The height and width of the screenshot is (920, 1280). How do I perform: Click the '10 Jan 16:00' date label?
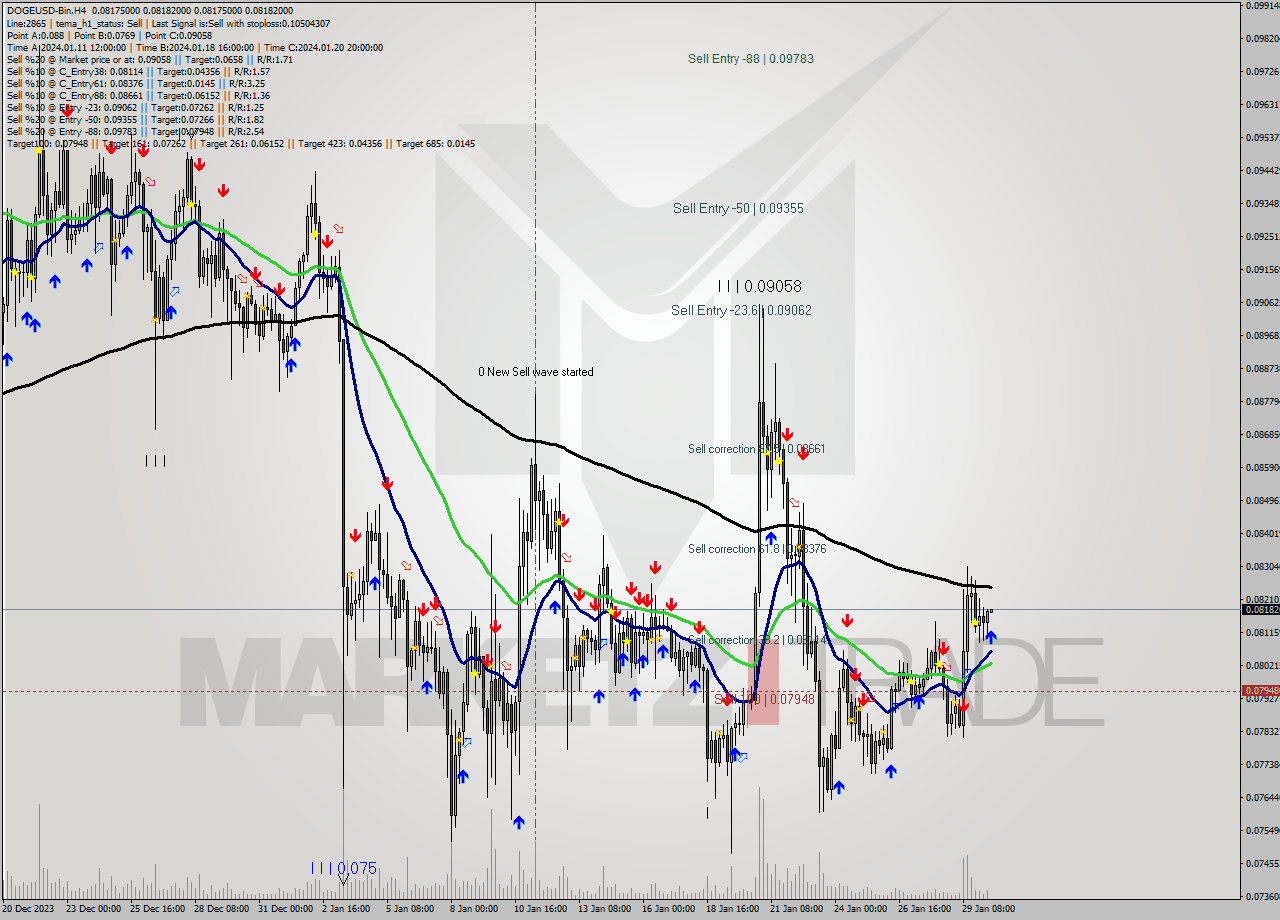[x=541, y=909]
